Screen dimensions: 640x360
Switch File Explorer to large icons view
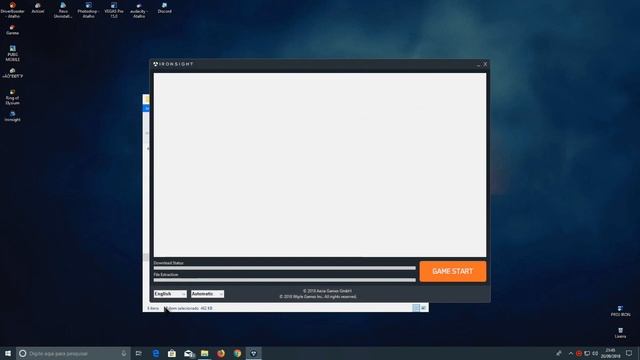point(424,308)
